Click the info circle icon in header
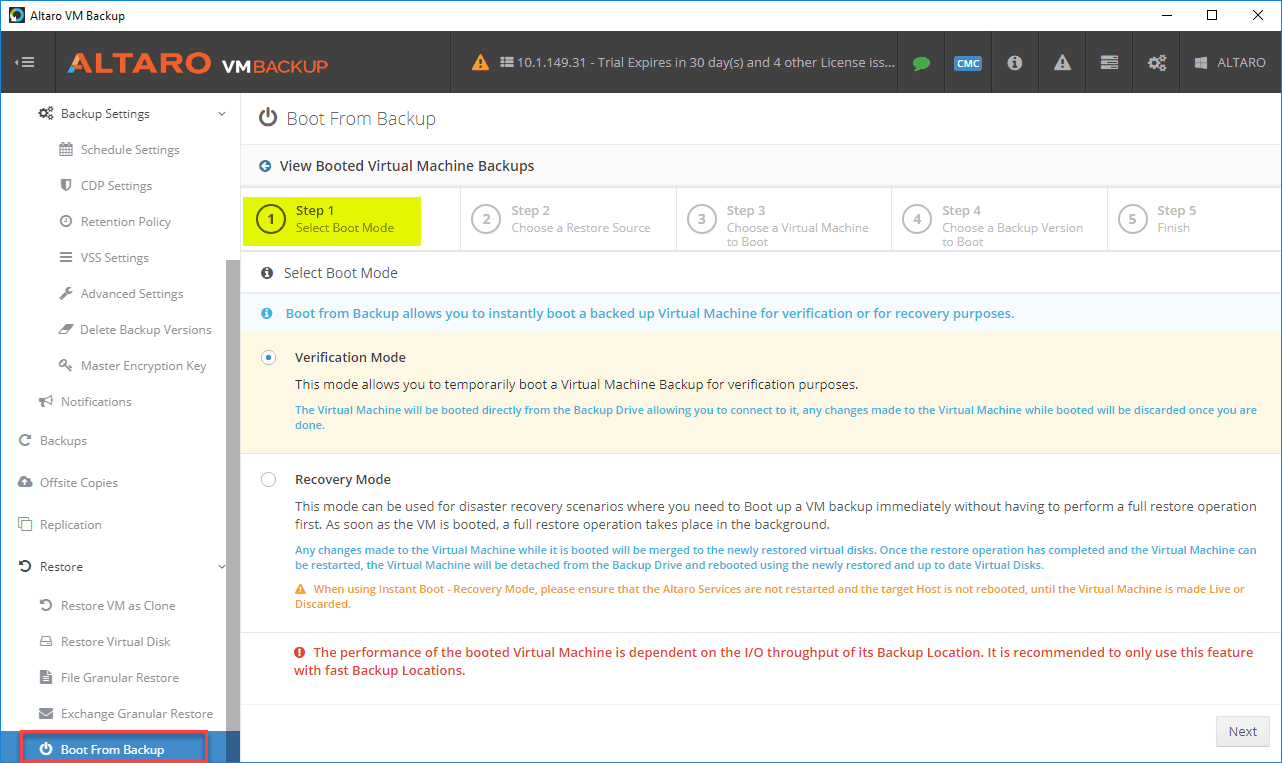The width and height of the screenshot is (1282, 763). [1014, 63]
